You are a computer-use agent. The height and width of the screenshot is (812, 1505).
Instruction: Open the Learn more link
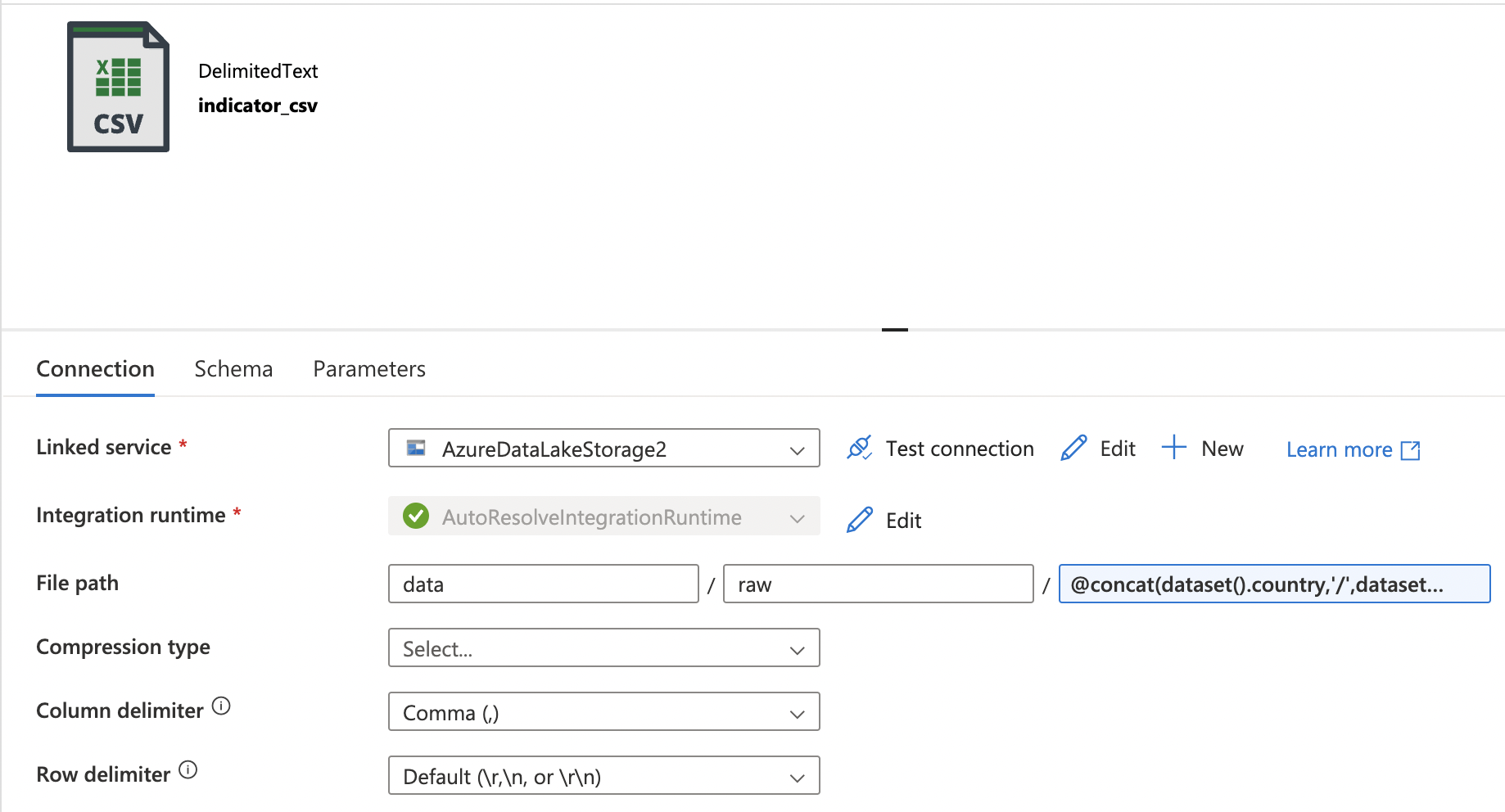click(1353, 450)
